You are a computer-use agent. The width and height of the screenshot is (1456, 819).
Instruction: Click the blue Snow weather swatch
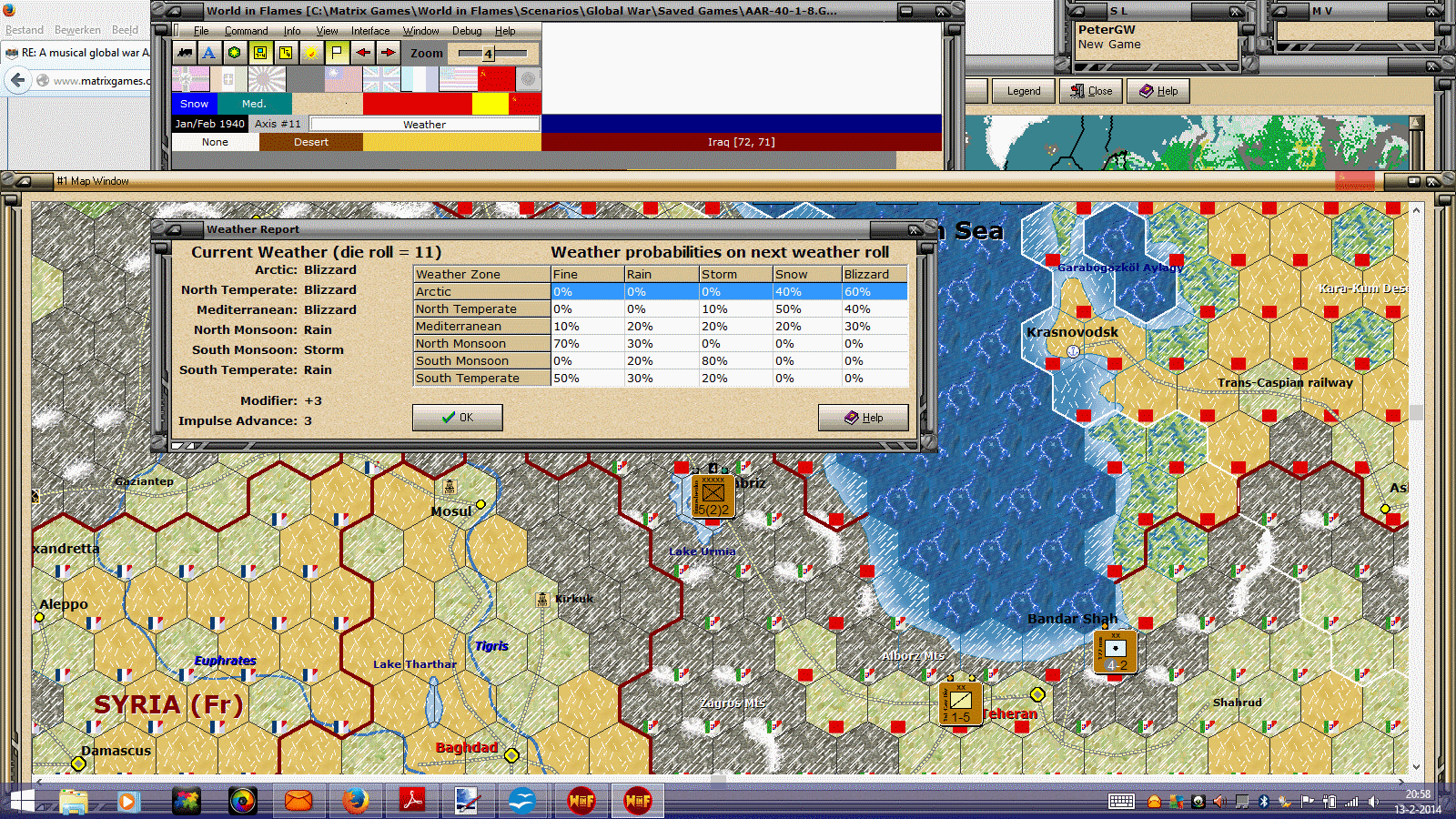pyautogui.click(x=195, y=104)
